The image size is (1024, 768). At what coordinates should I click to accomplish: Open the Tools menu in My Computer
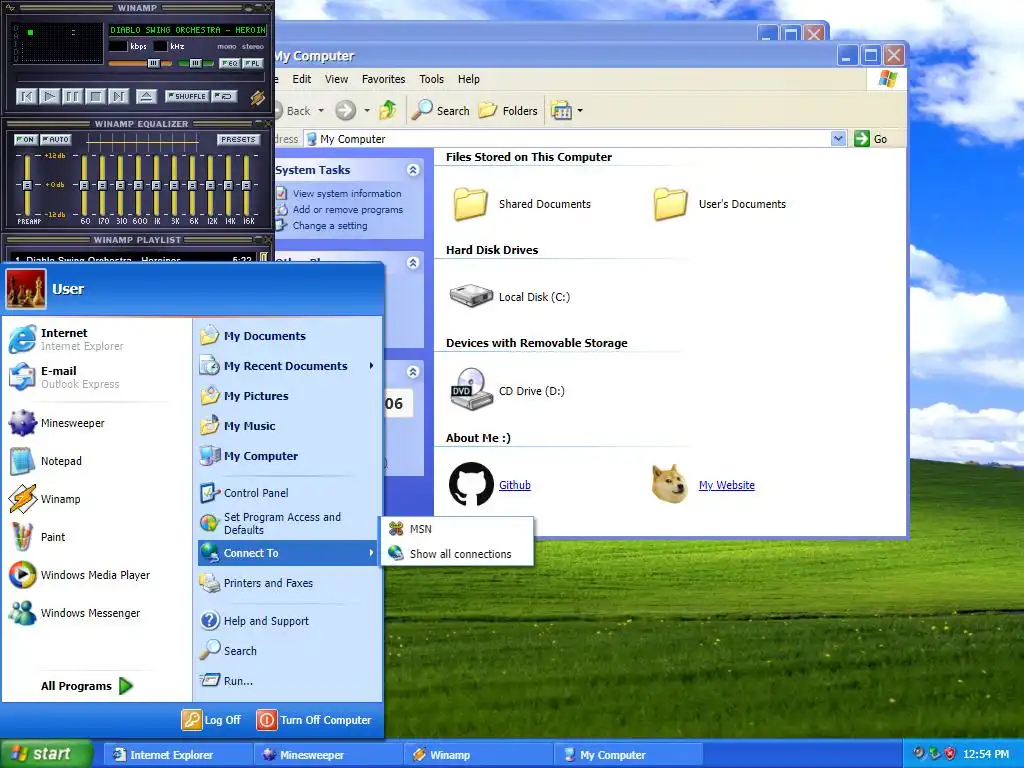click(x=432, y=79)
